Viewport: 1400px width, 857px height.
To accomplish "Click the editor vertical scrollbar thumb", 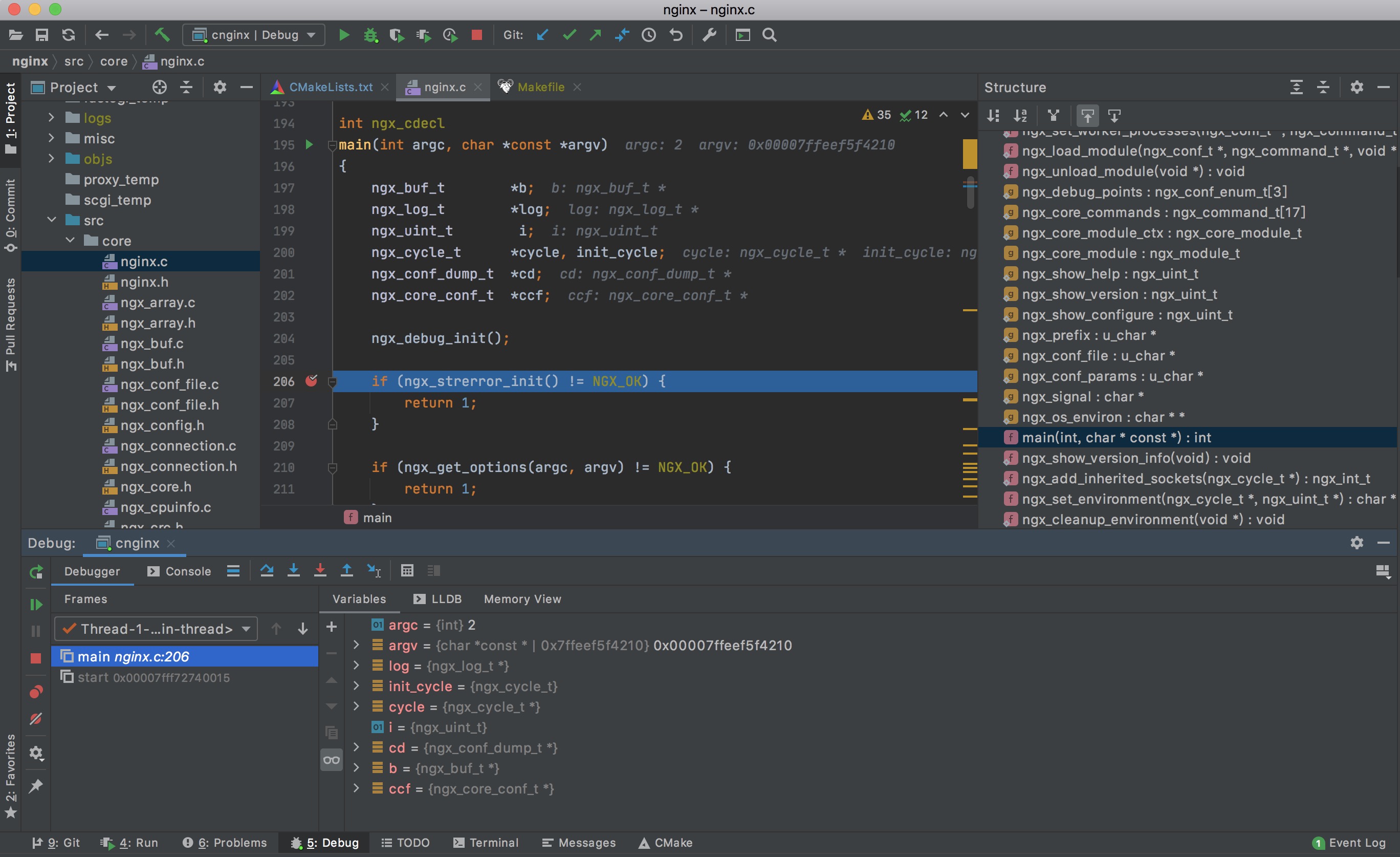I will (970, 193).
